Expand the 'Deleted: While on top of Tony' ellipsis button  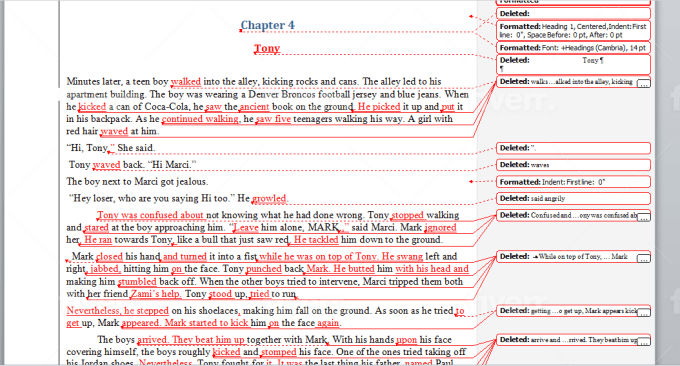pyautogui.click(x=644, y=259)
